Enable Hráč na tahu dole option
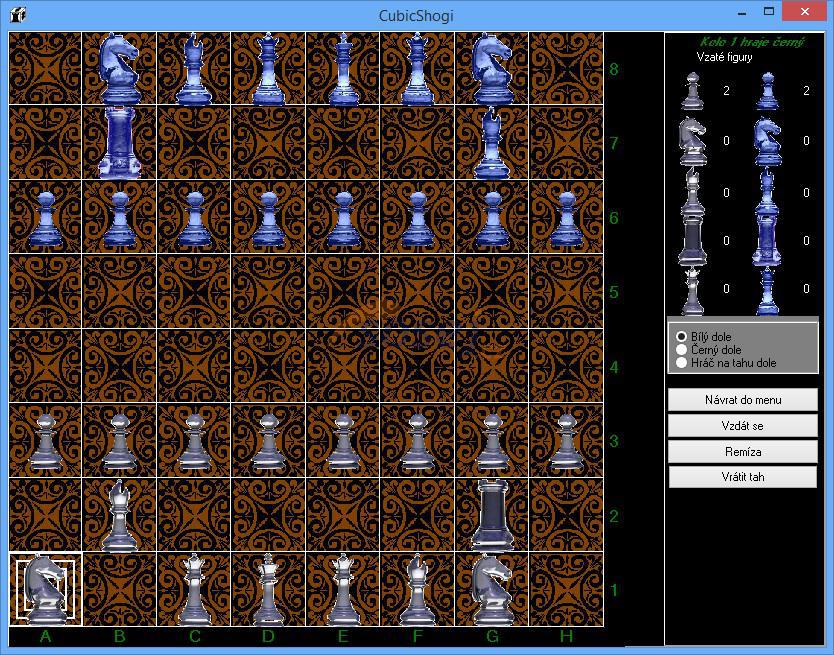 (x=680, y=363)
